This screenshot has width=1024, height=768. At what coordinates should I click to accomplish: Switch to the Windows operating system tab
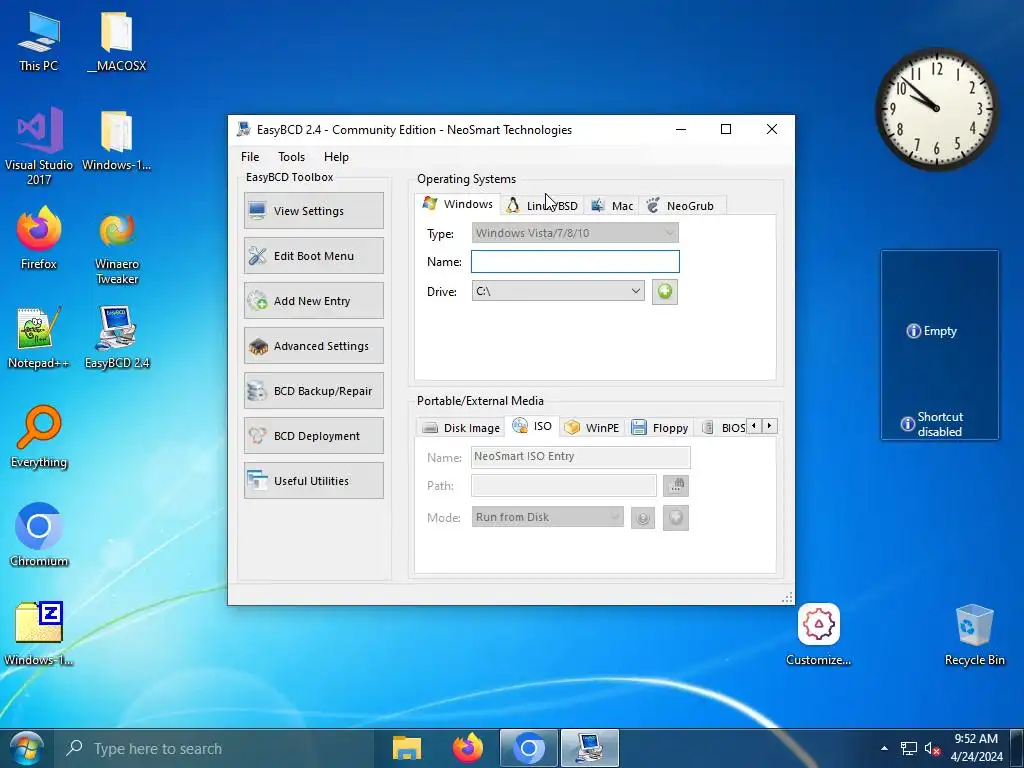pos(458,204)
